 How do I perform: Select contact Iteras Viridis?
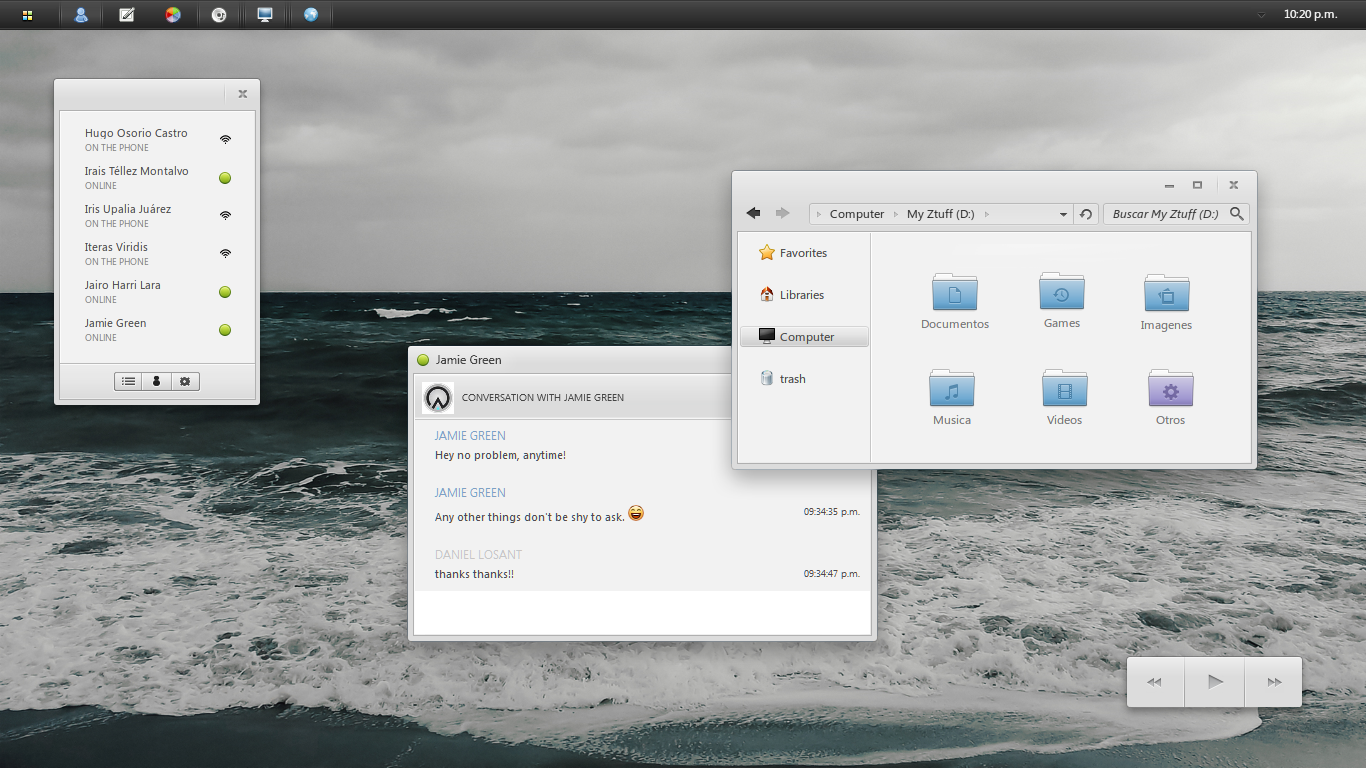coord(157,253)
